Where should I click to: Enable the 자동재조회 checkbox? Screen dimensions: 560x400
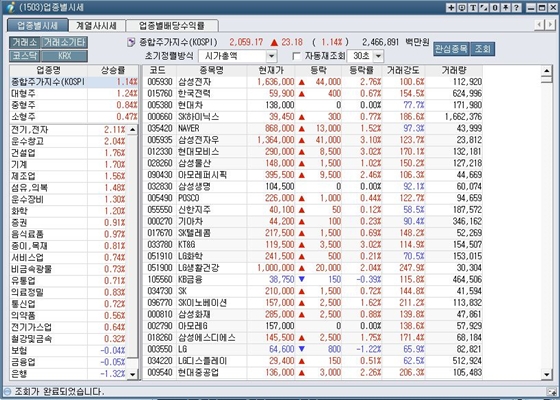(x=296, y=56)
